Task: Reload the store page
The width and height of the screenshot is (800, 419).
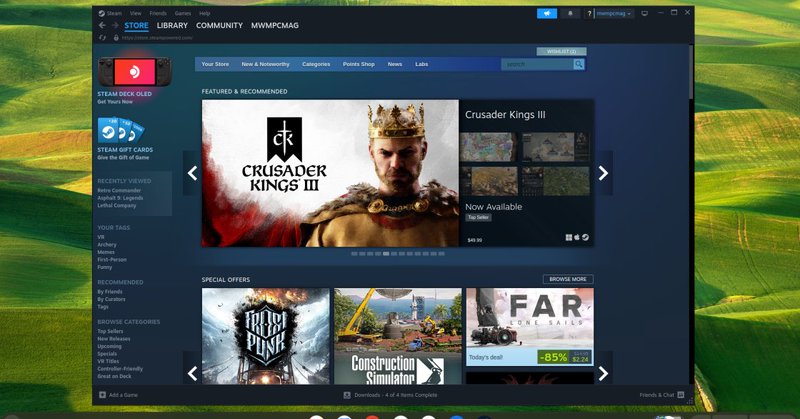Action: pos(102,38)
